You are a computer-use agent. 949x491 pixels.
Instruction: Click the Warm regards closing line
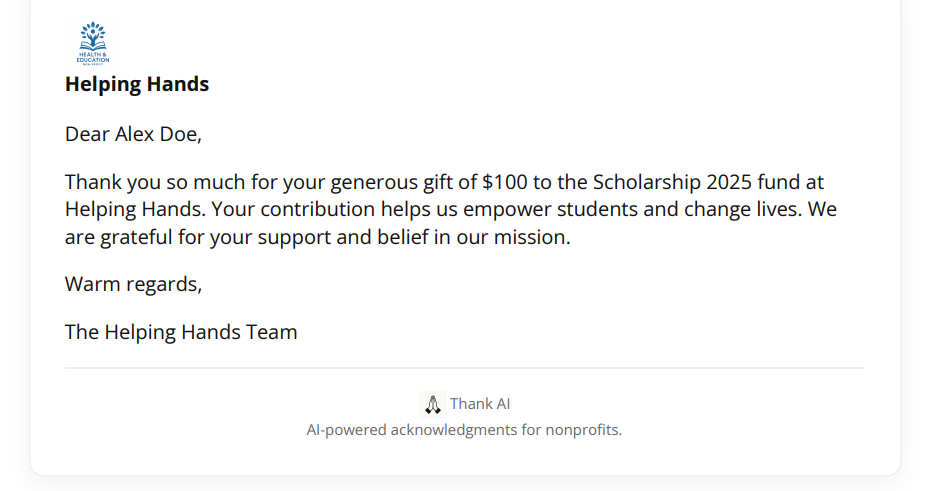[x=133, y=284]
